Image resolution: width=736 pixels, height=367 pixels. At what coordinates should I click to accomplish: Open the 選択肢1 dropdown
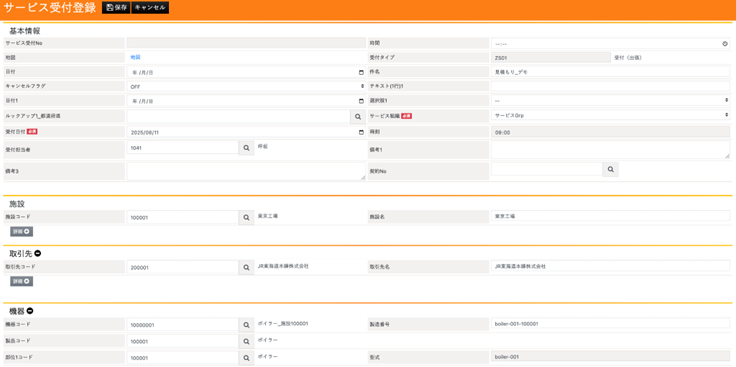pyautogui.click(x=610, y=100)
